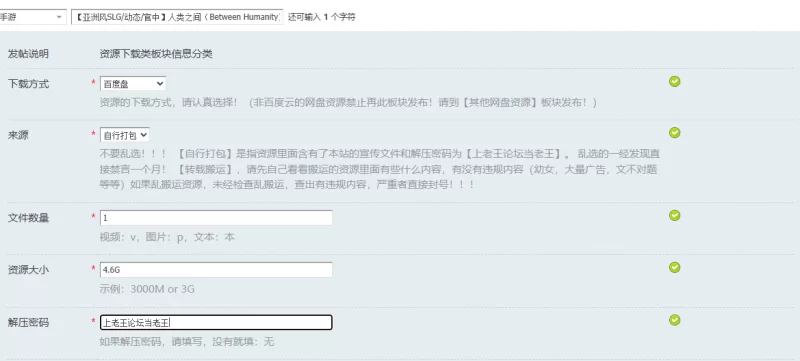800x361 pixels.
Task: Click green checkmark beside 资源大小 row
Action: coord(674,267)
